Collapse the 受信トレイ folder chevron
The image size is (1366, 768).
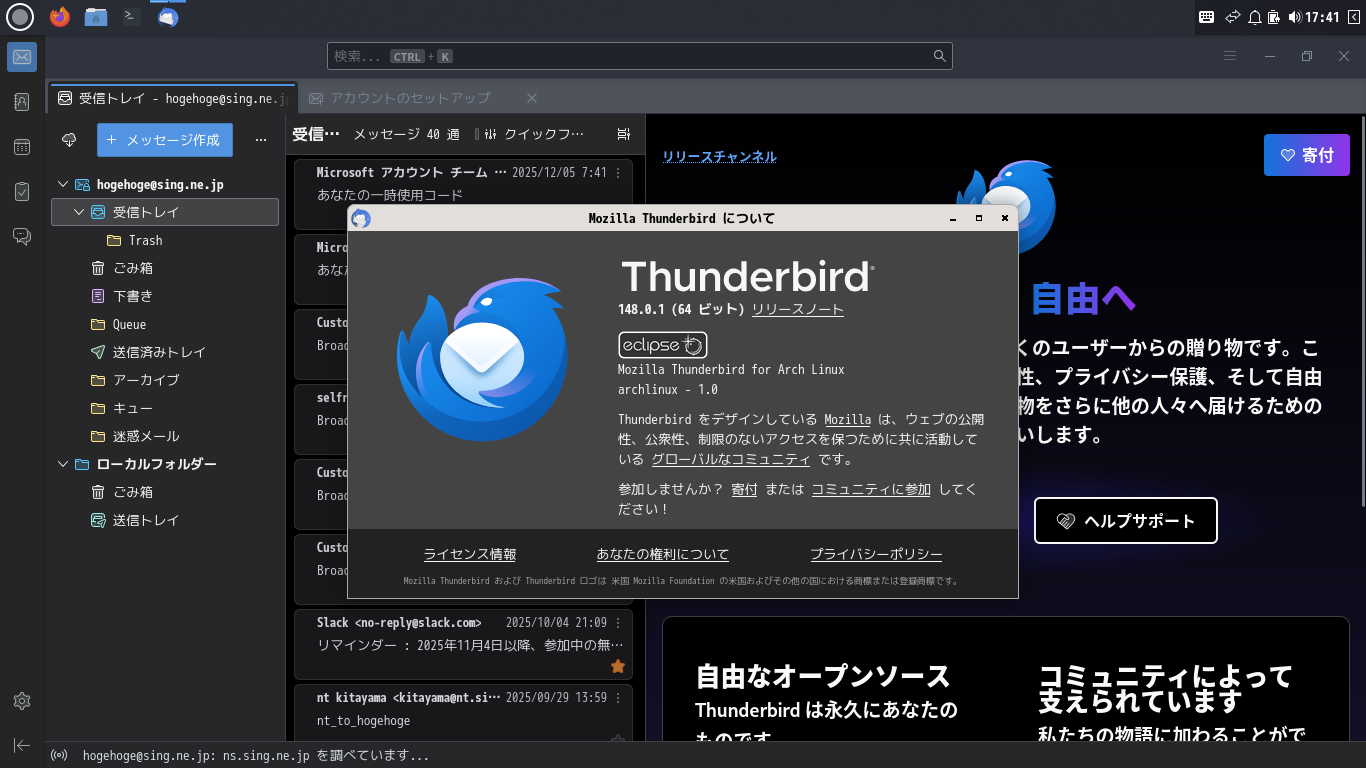click(79, 212)
